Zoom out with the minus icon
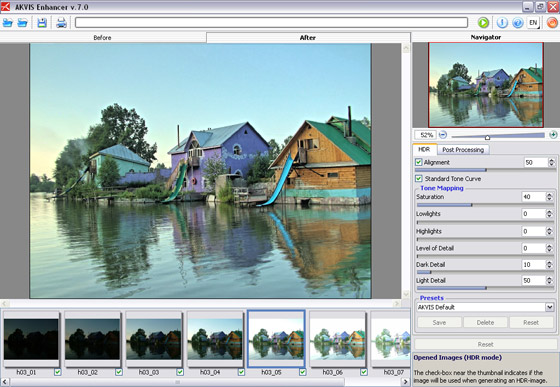Image resolution: width=560 pixels, height=387 pixels. click(x=442, y=135)
